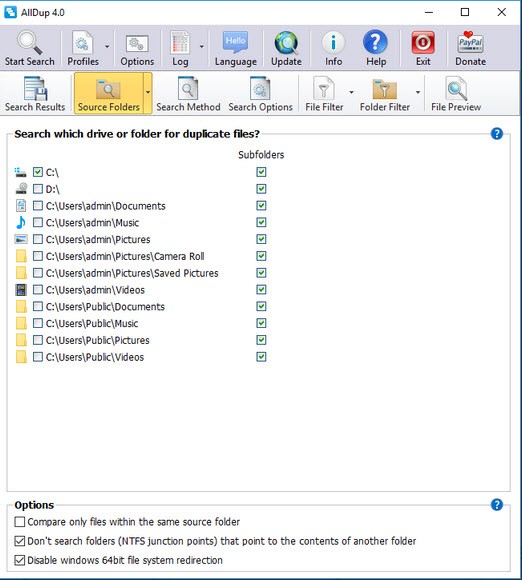Uncheck Disable windows 64bit file system redirection

tap(20, 560)
